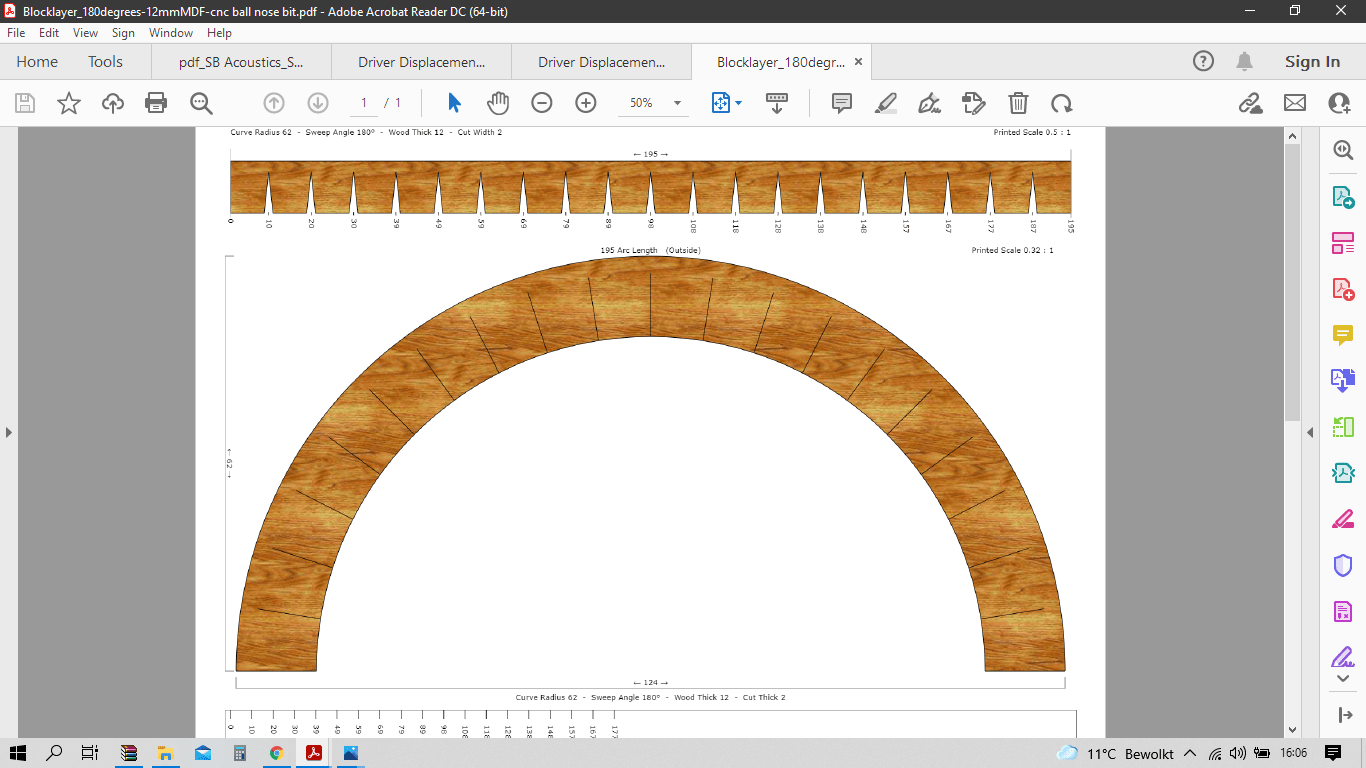The image size is (1366, 768).
Task: Open the File menu
Action: pos(16,33)
